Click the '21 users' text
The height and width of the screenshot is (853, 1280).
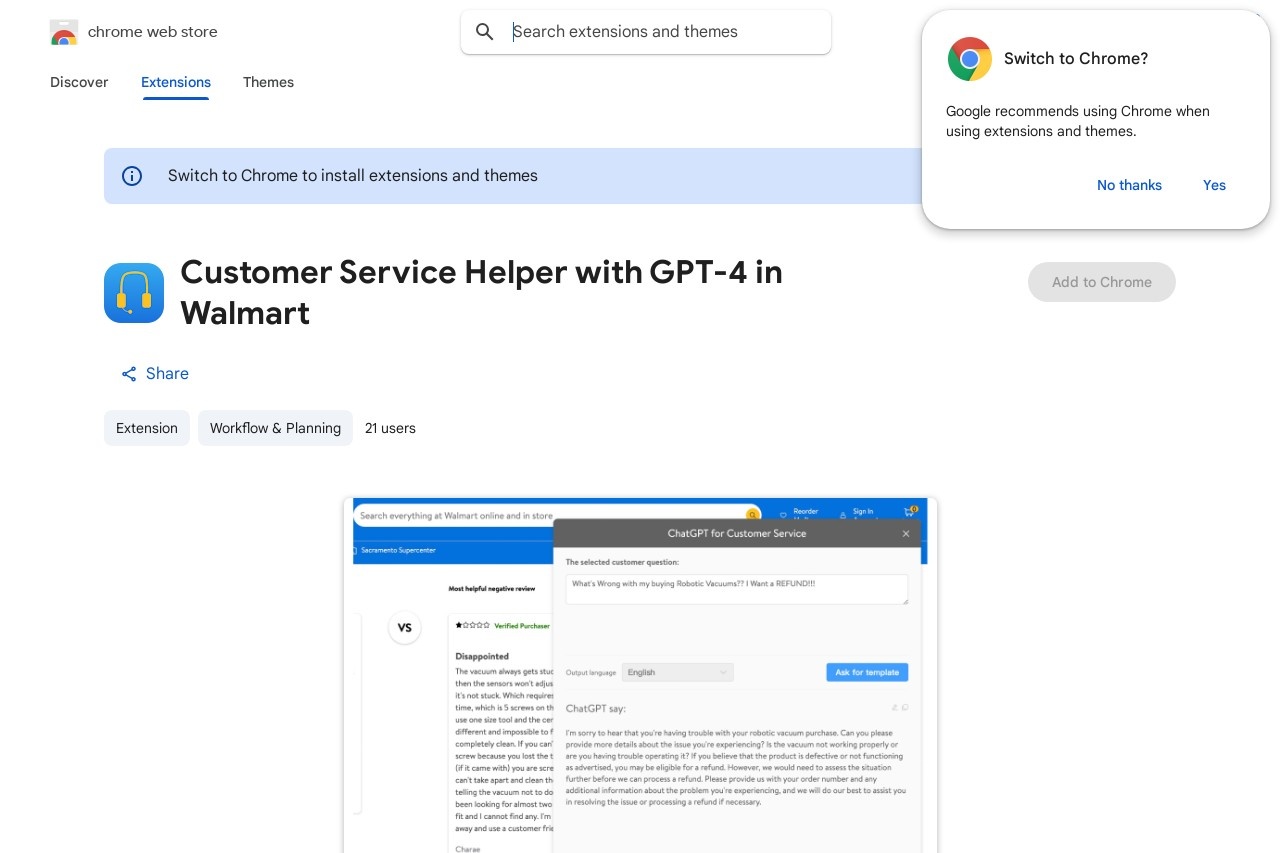coord(390,428)
